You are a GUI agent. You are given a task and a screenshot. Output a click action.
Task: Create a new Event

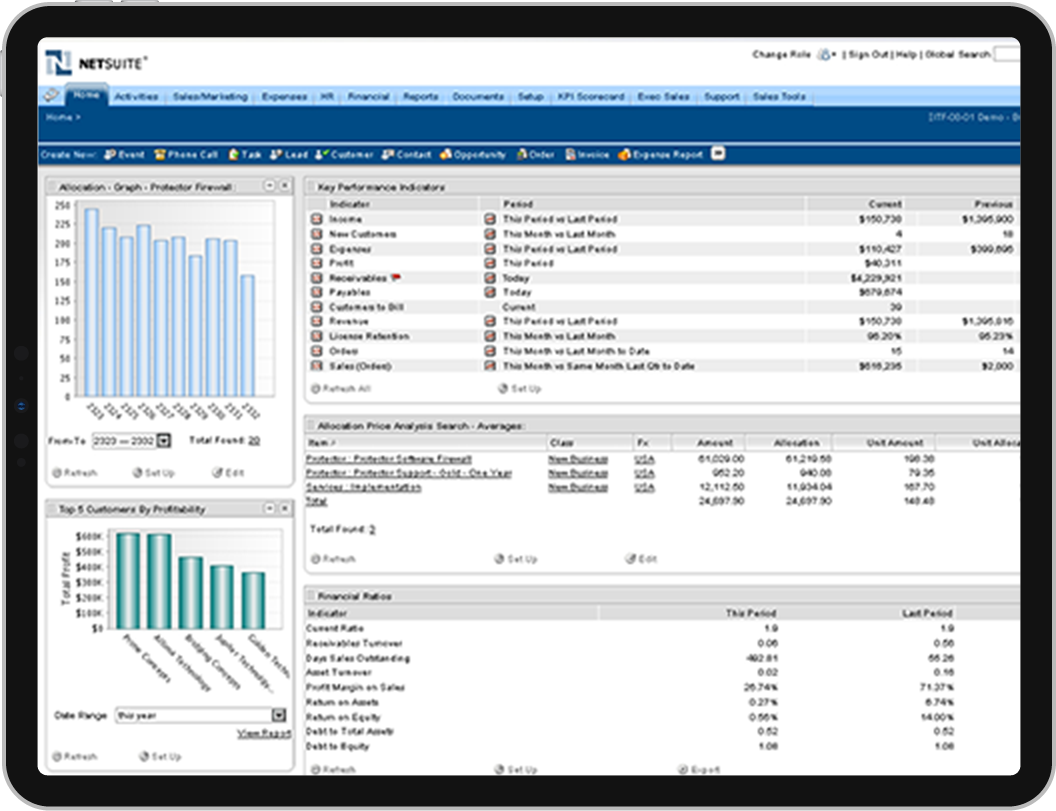[x=125, y=154]
